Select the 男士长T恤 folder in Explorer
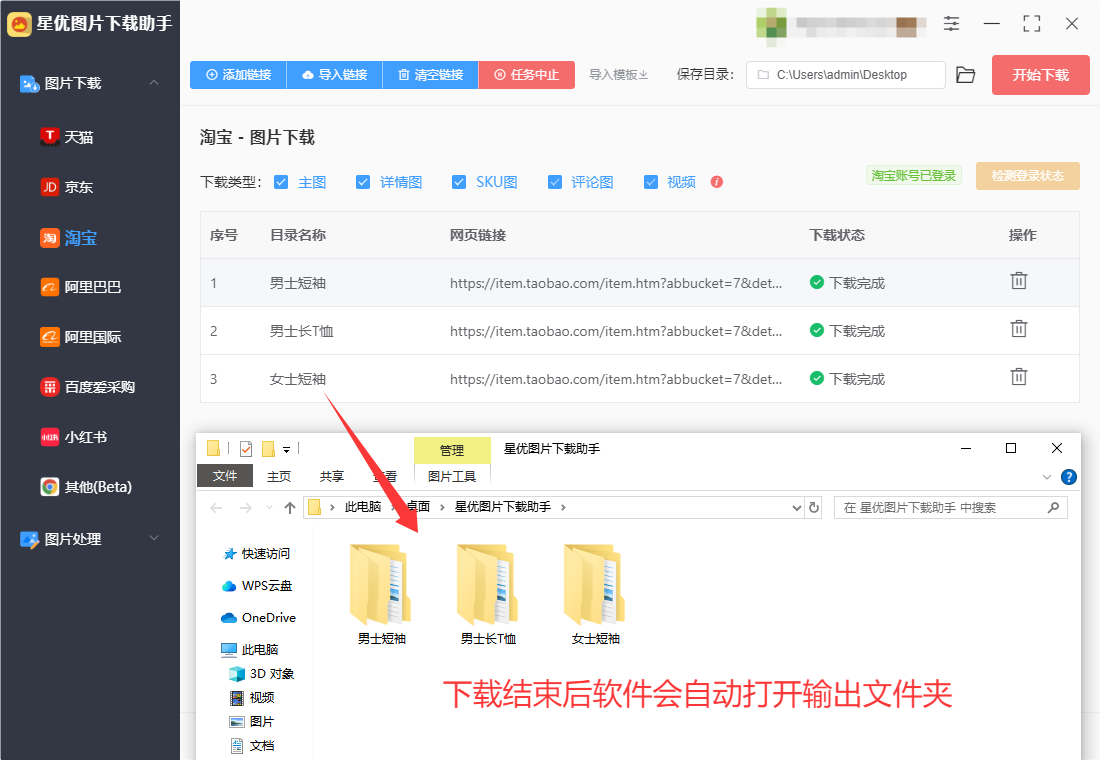This screenshot has width=1100, height=760. click(x=488, y=594)
